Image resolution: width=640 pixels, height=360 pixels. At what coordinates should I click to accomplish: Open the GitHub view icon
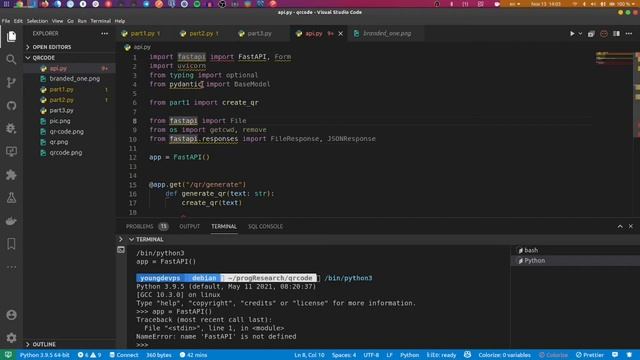pyautogui.click(x=11, y=106)
